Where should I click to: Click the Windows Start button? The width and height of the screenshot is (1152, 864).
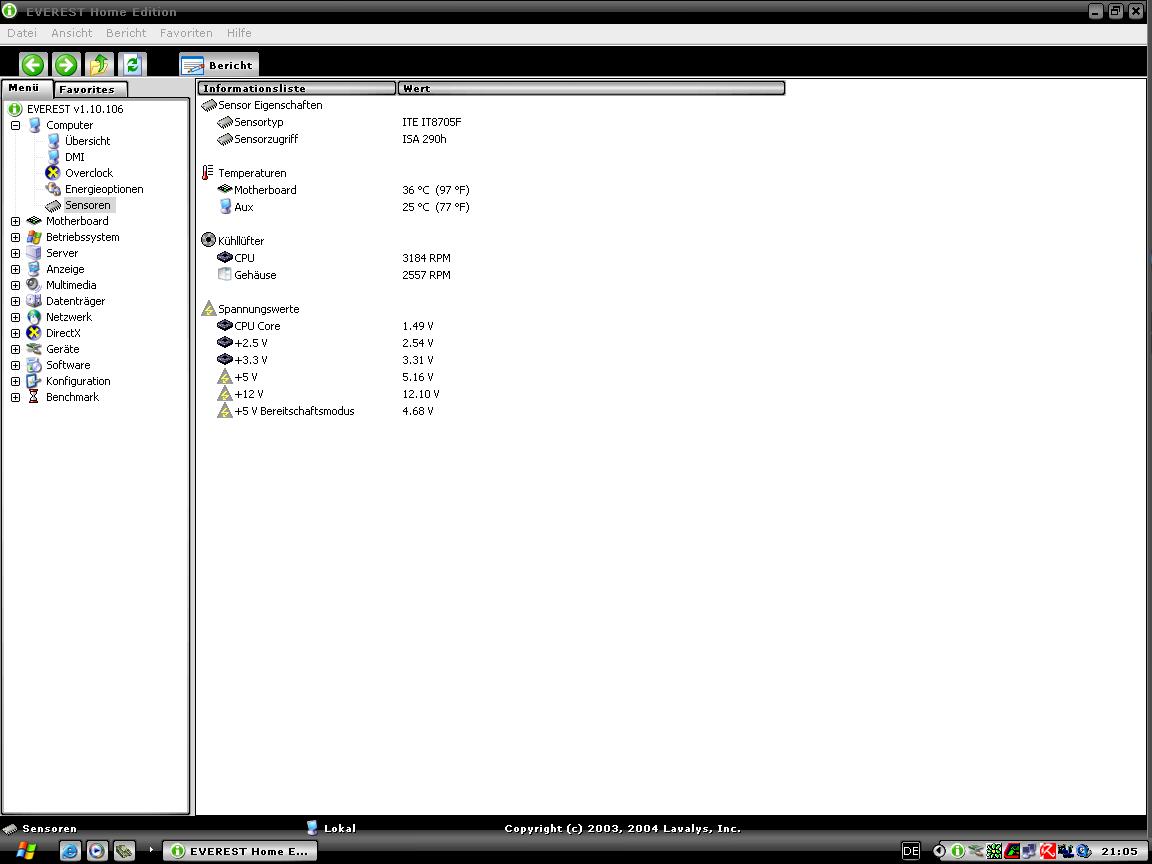point(26,851)
